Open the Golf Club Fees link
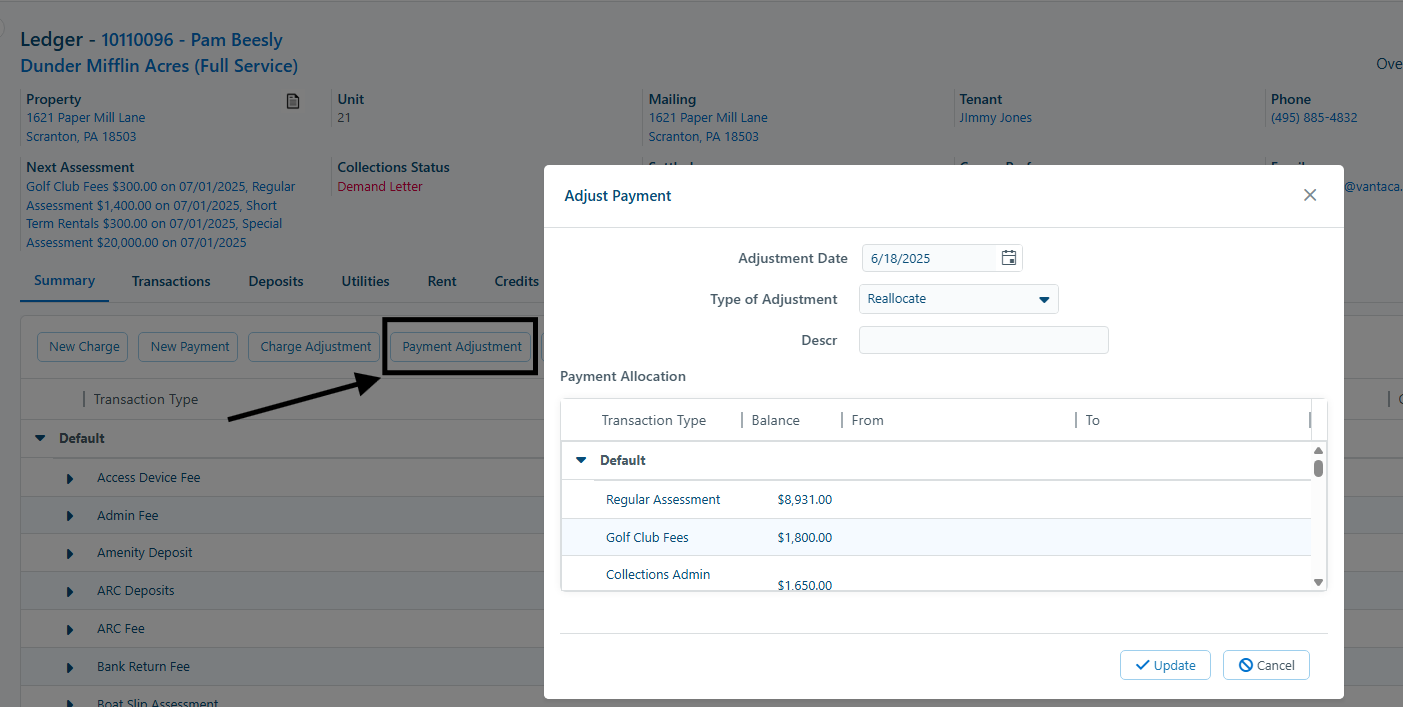 pos(647,537)
